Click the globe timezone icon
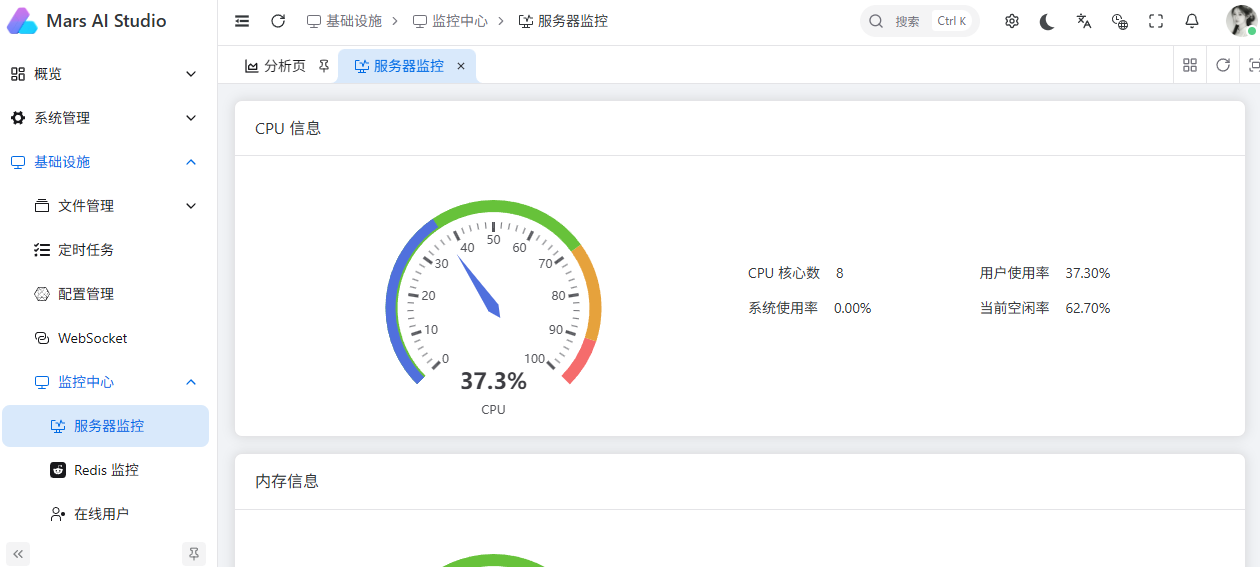This screenshot has height=567, width=1260. (x=1120, y=21)
